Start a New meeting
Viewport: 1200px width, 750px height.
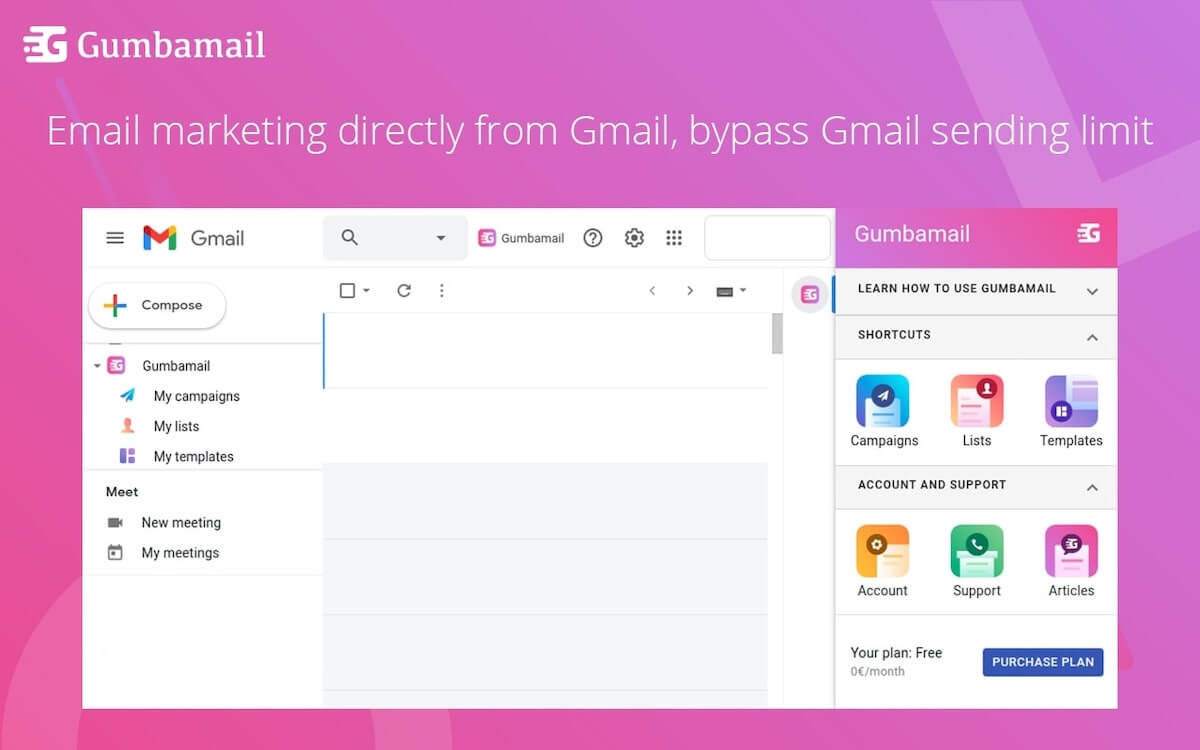[x=180, y=522]
